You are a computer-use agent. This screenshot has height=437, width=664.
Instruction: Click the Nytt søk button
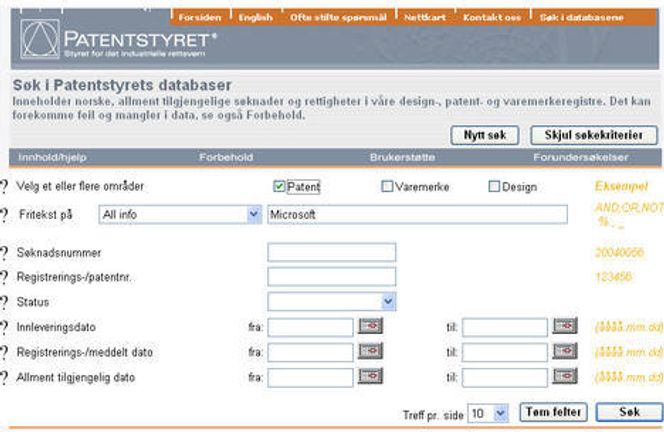(484, 134)
